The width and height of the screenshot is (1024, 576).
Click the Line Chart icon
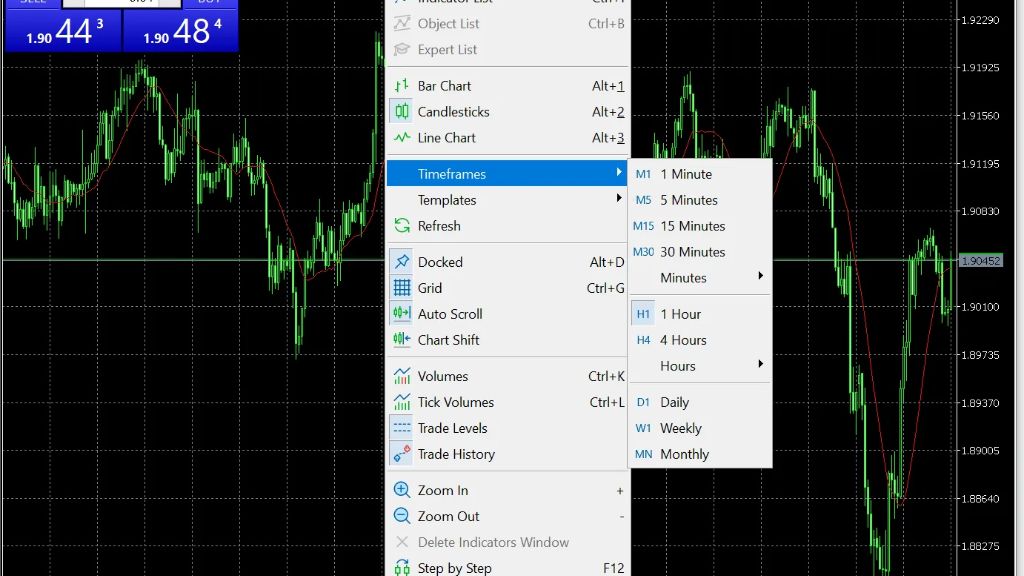tap(402, 138)
